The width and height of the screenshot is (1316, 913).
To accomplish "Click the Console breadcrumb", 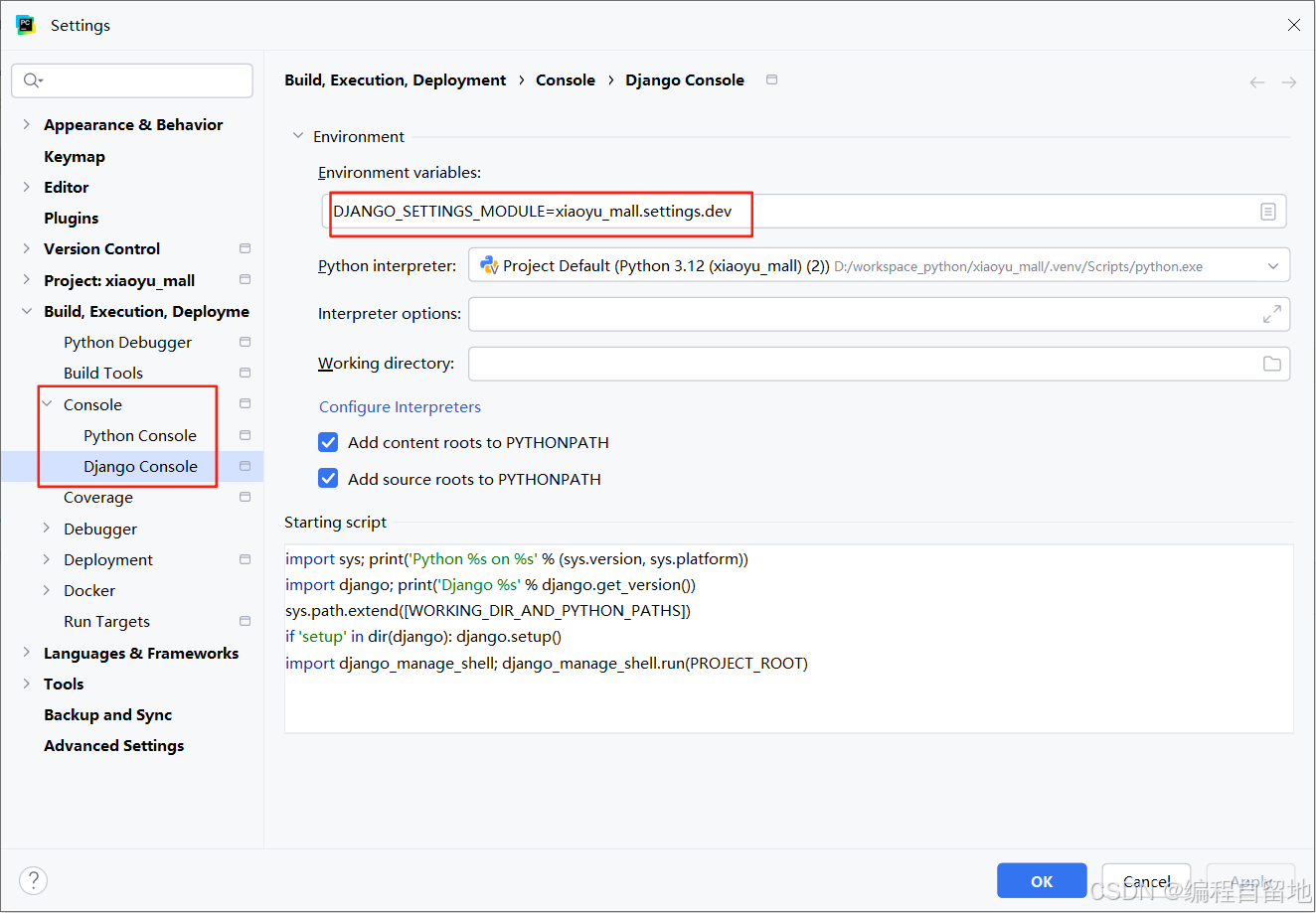I will (x=566, y=79).
